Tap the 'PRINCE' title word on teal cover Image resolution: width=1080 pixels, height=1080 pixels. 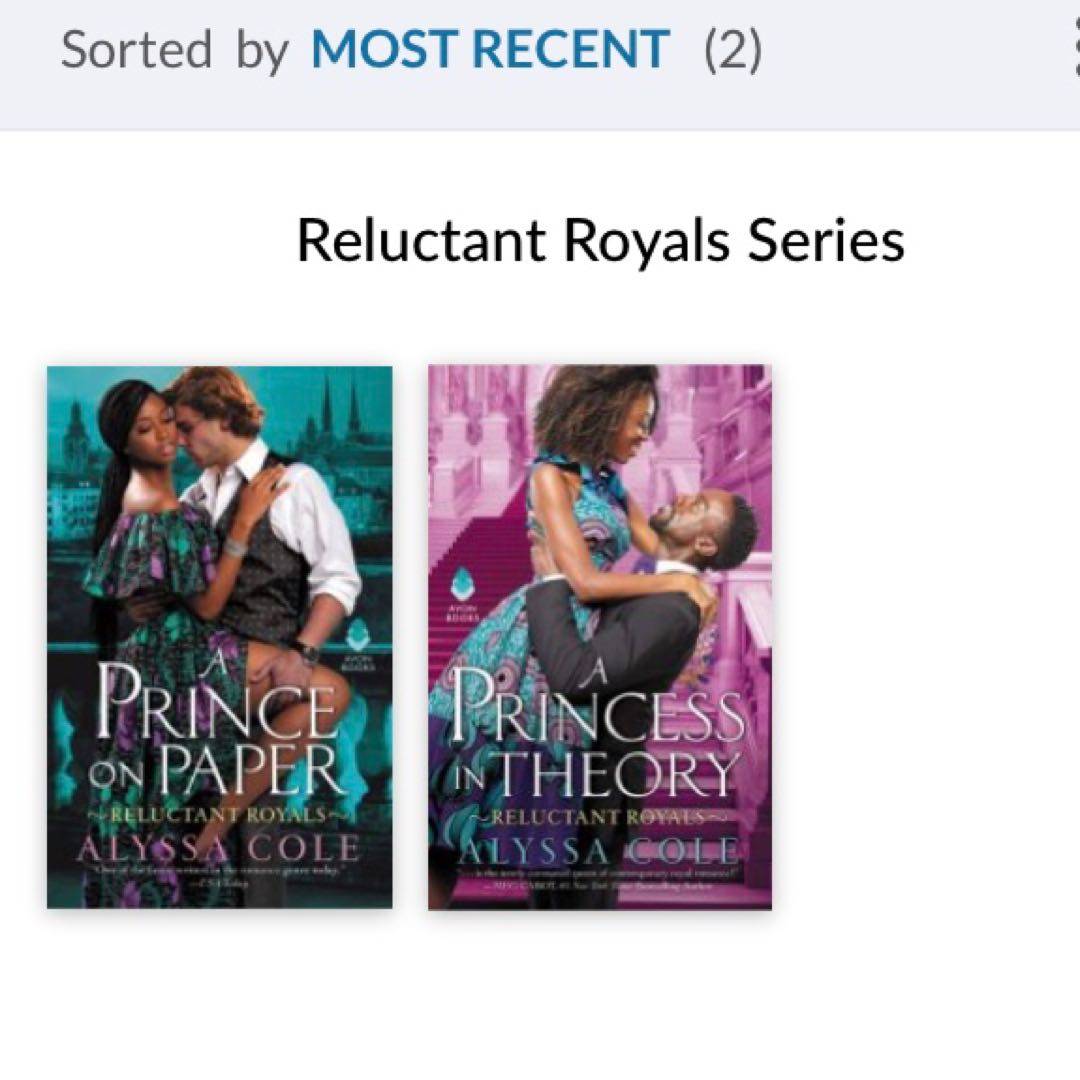[215, 704]
